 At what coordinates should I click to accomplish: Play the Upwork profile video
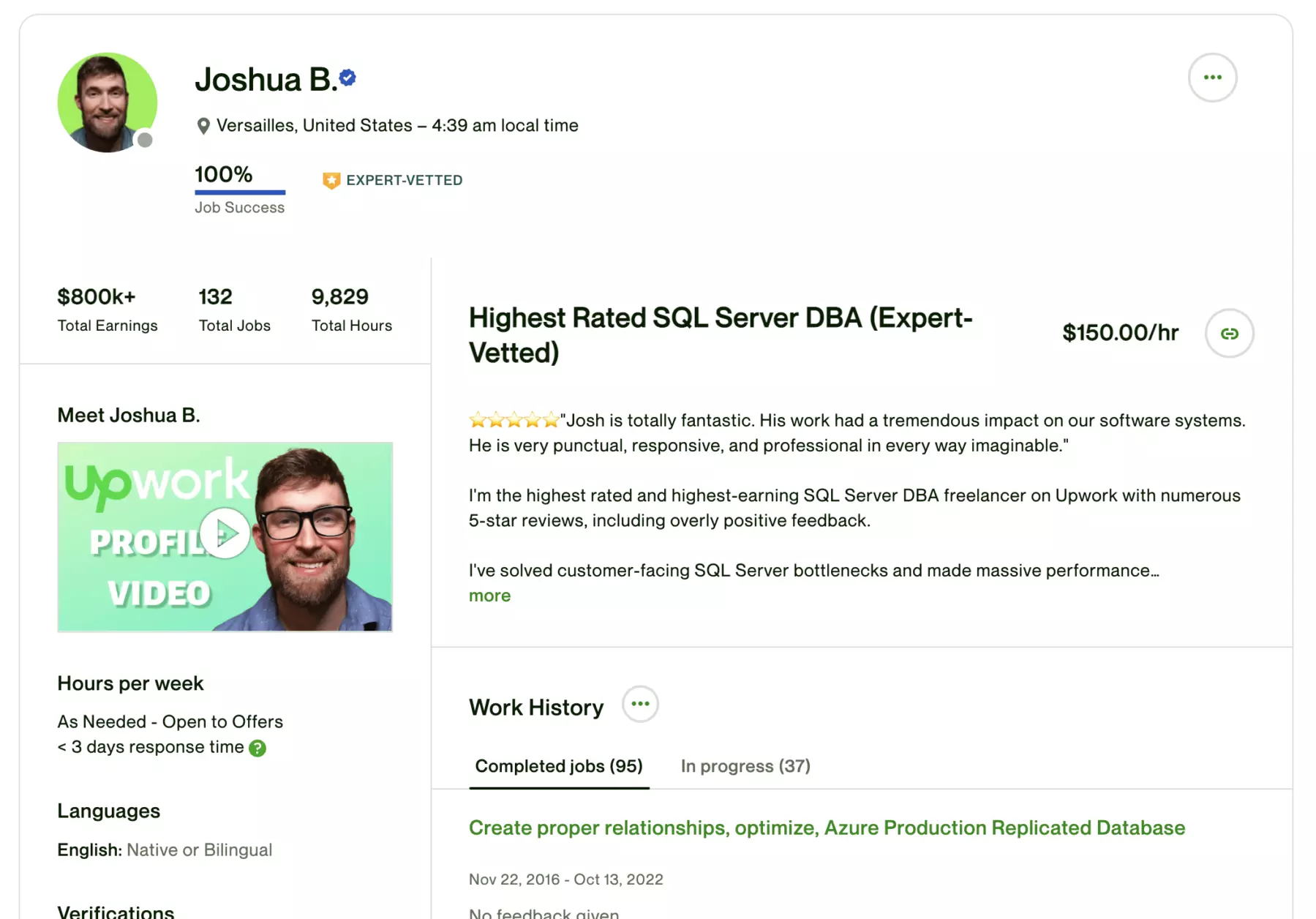[x=225, y=534]
